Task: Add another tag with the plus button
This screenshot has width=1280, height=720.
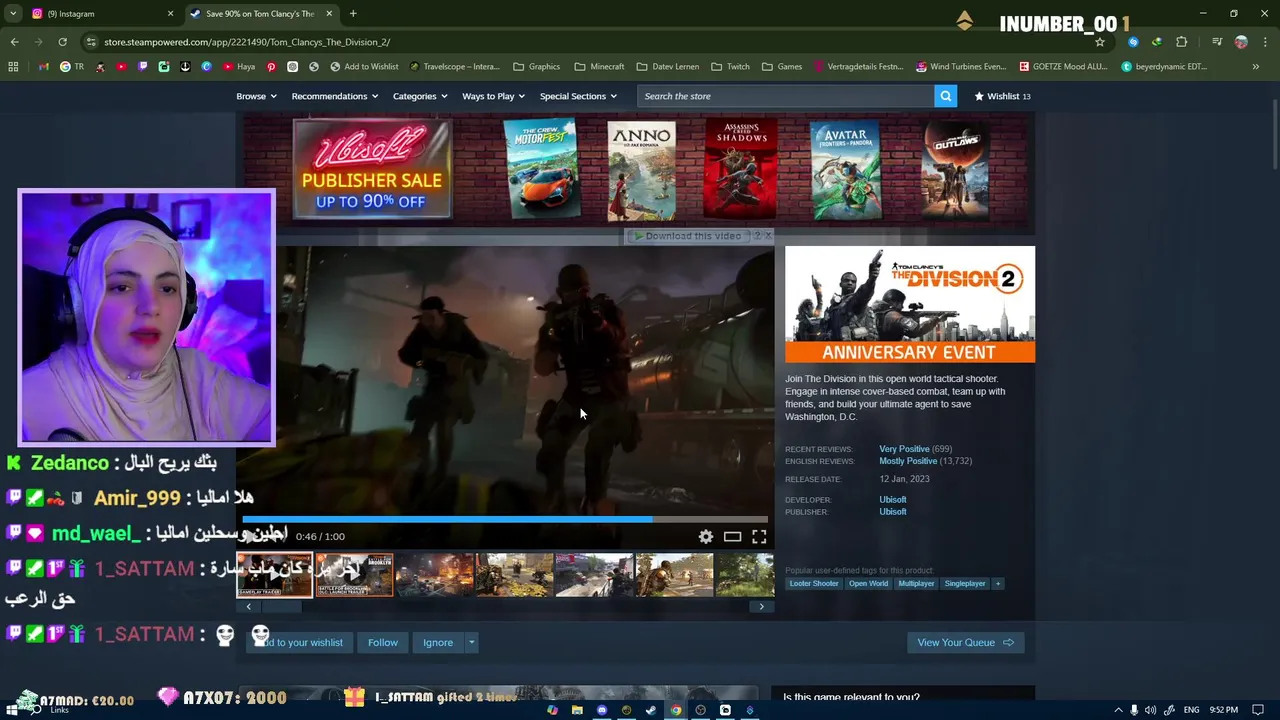Action: click(997, 584)
